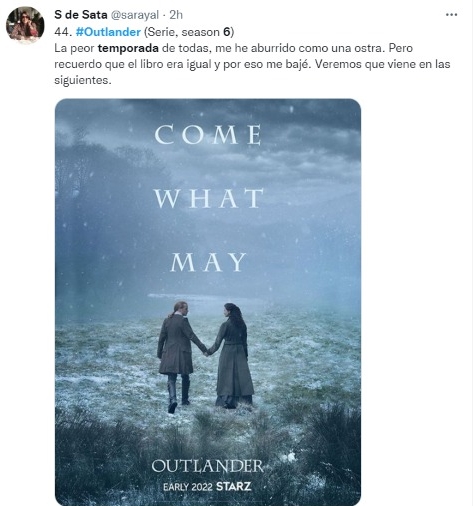Click the woman in the long coat
This screenshot has height=506, width=474.
click(233, 356)
